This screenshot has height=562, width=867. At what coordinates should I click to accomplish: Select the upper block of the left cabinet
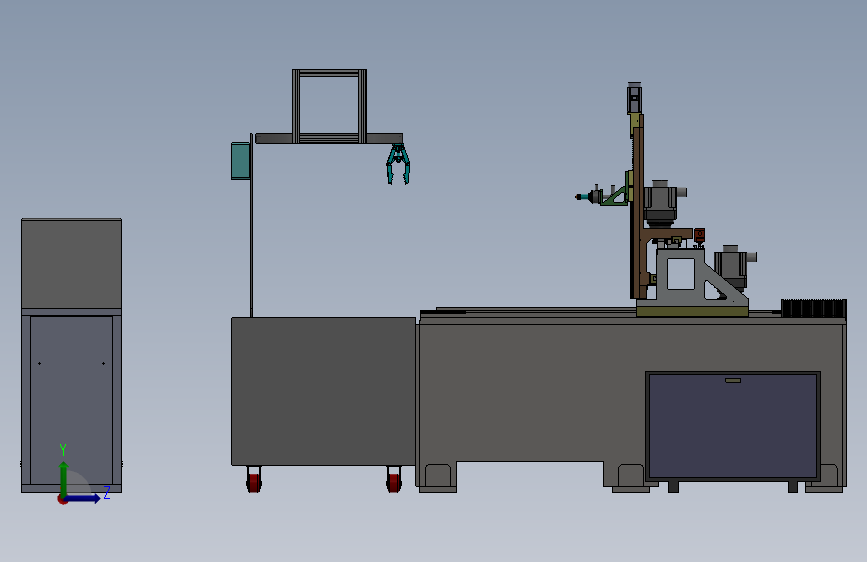point(71,263)
